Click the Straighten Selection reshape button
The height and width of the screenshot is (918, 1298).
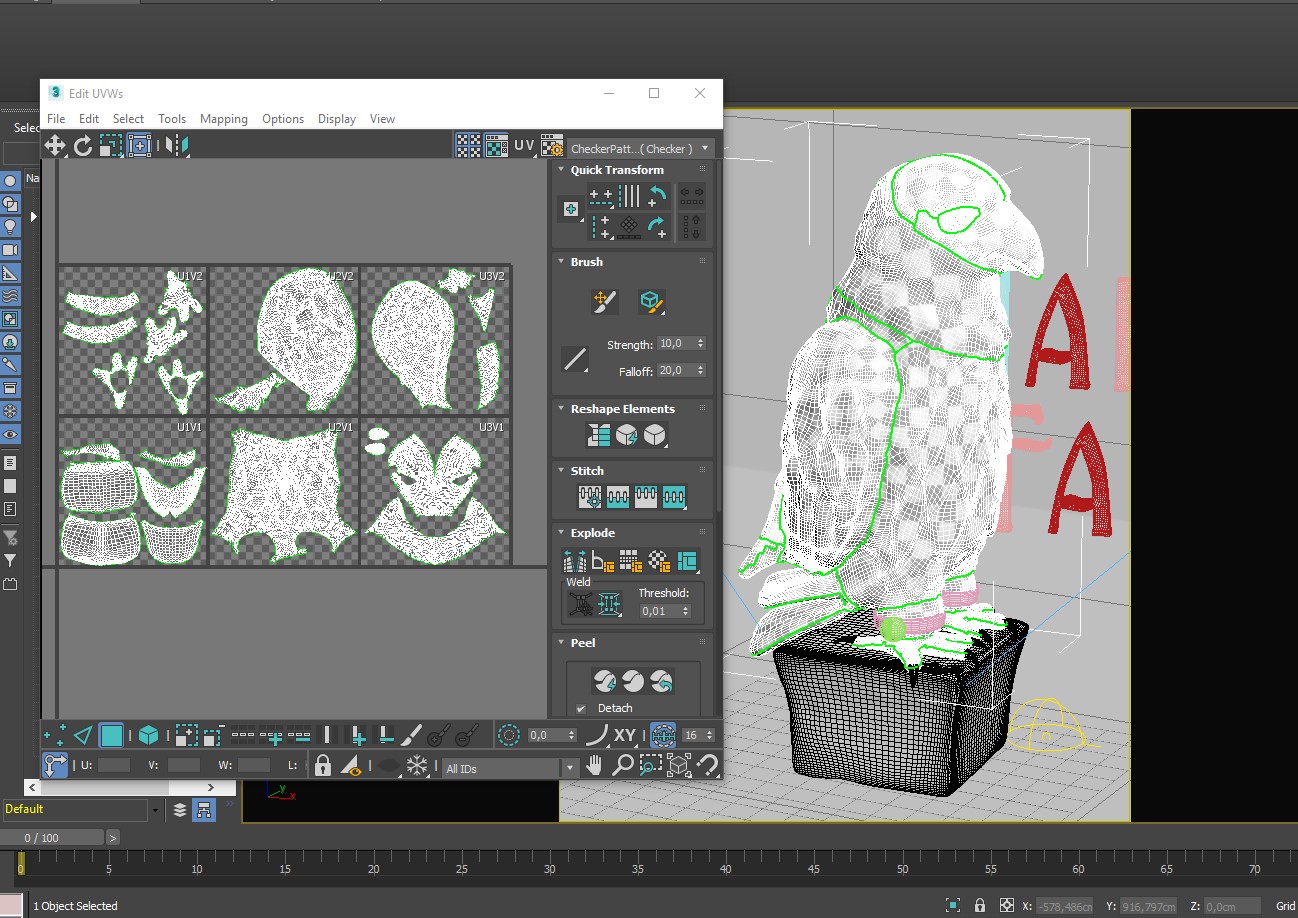[x=598, y=435]
